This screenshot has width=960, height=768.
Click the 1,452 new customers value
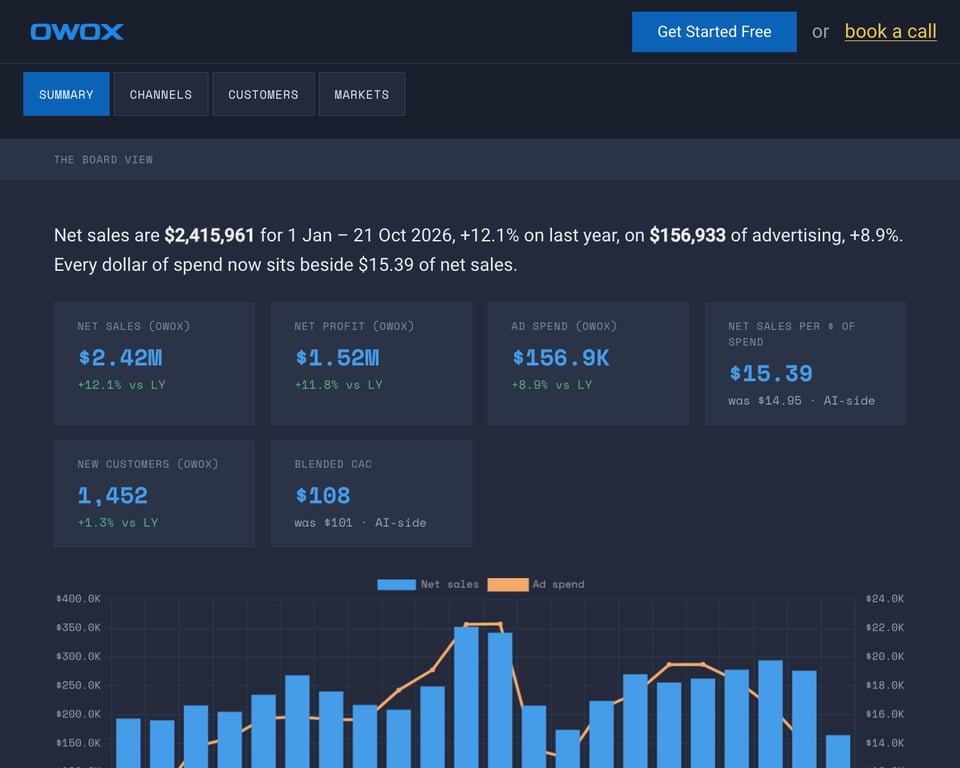click(113, 496)
